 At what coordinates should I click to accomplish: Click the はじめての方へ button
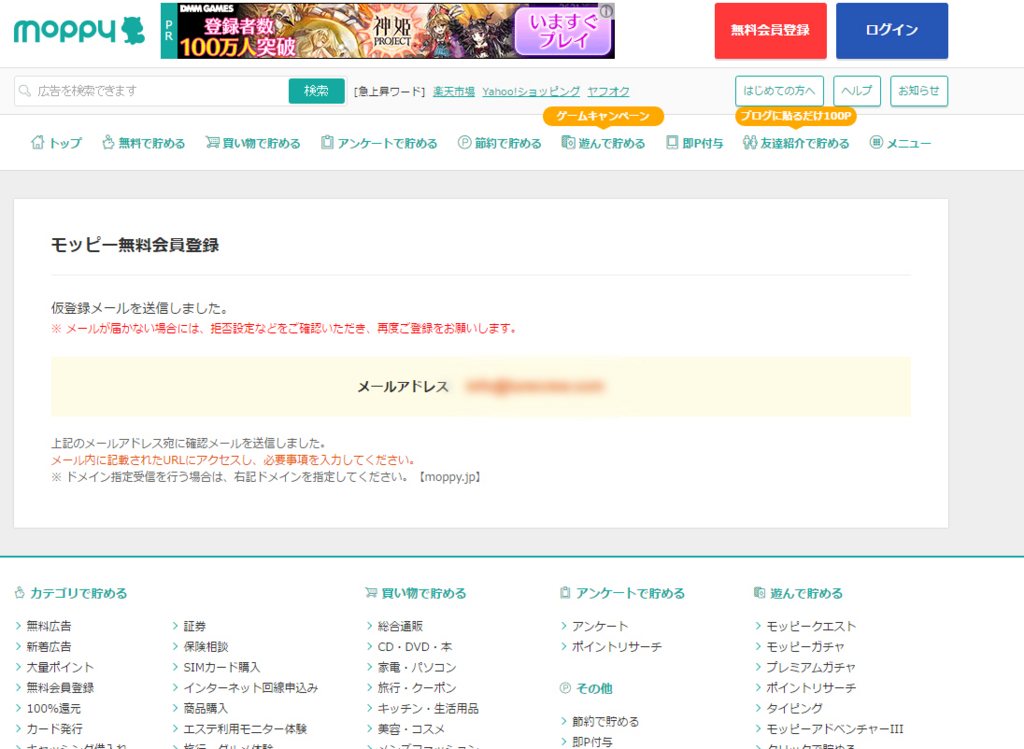(779, 91)
